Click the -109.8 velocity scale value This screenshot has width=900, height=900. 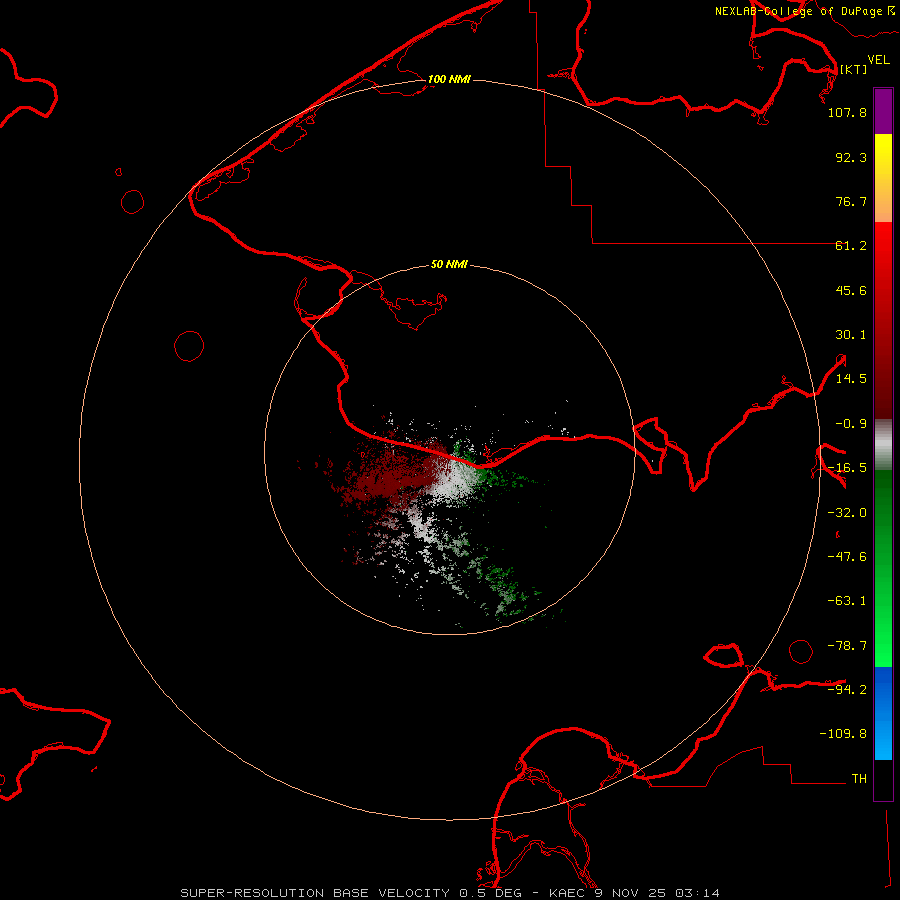pyautogui.click(x=843, y=734)
